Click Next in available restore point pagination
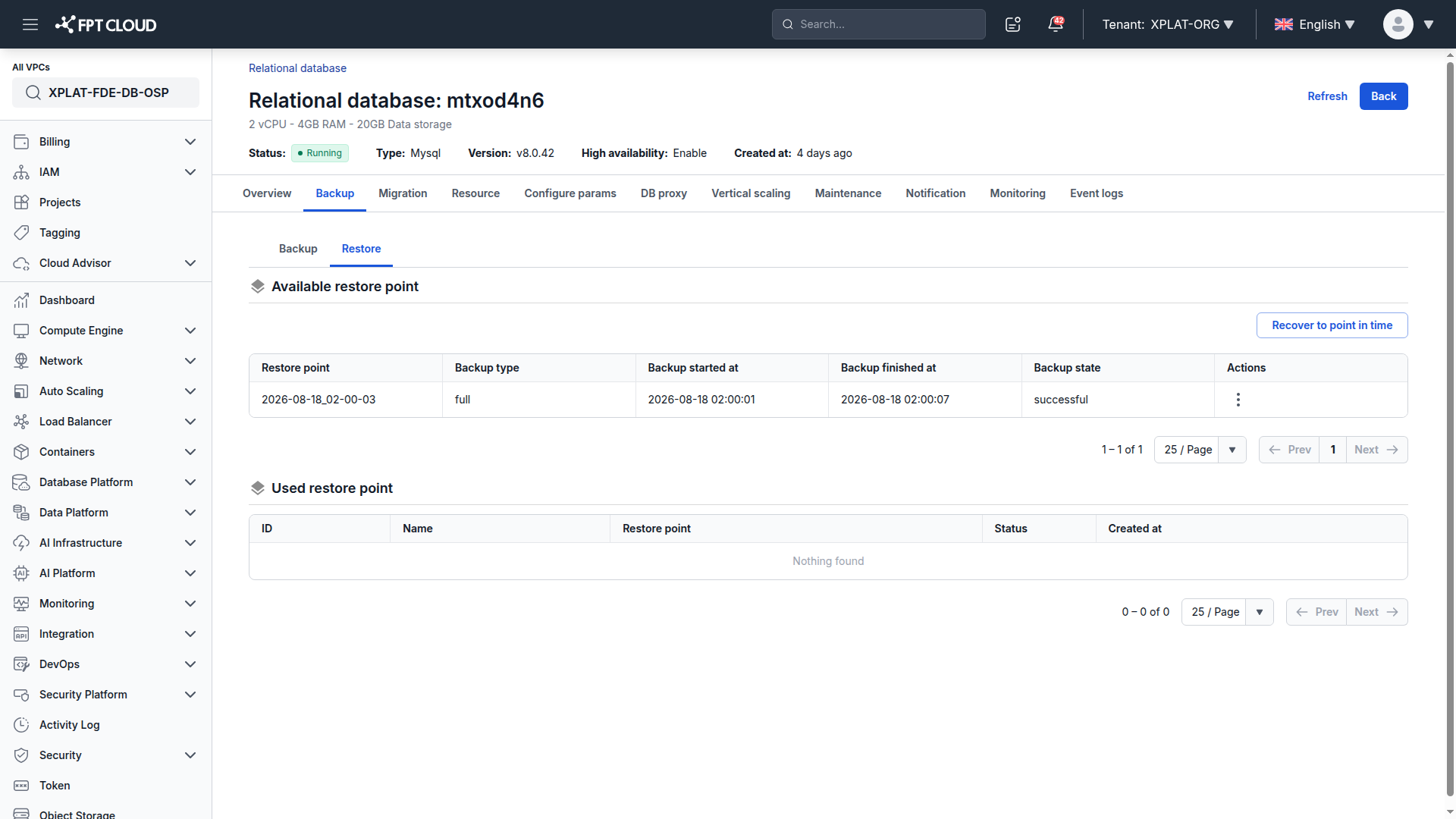 point(1376,450)
